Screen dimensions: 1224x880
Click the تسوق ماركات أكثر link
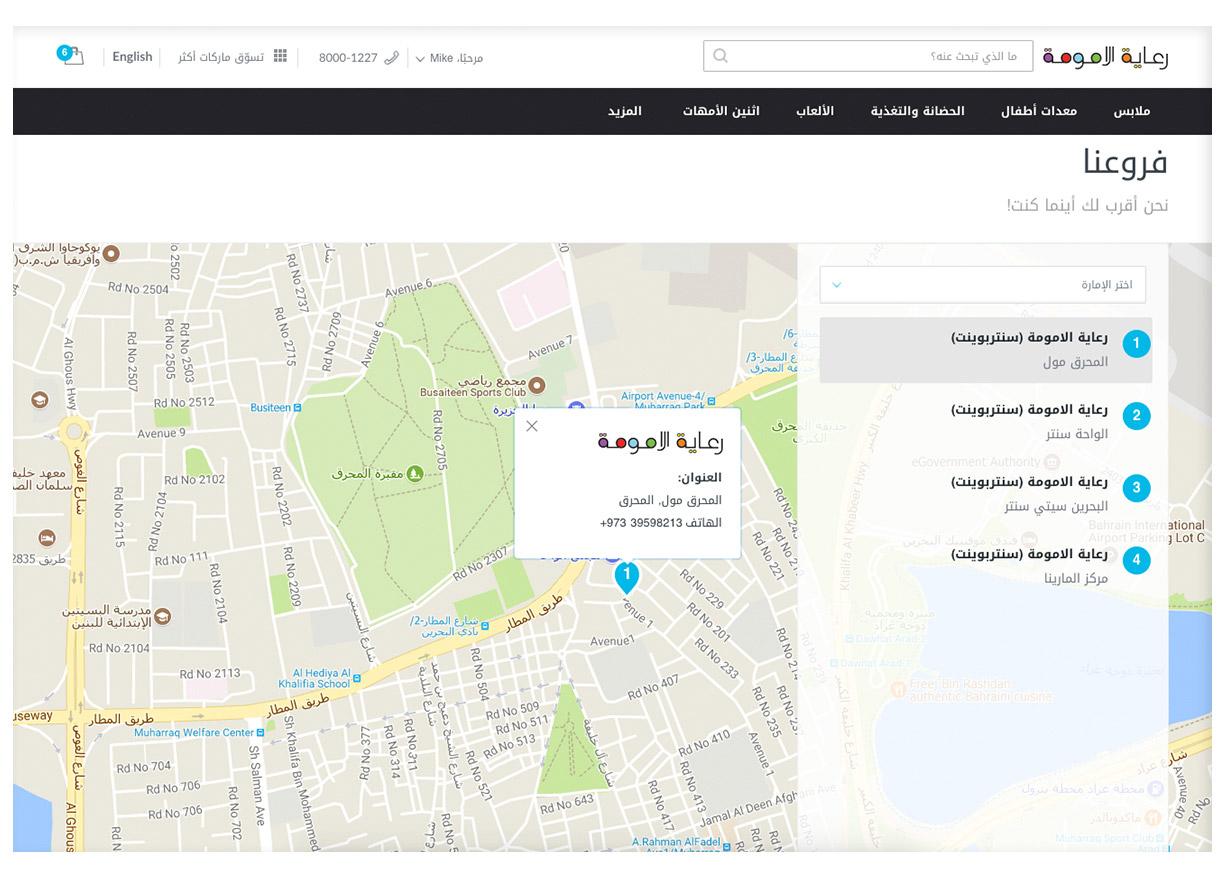pyautogui.click(x=221, y=57)
